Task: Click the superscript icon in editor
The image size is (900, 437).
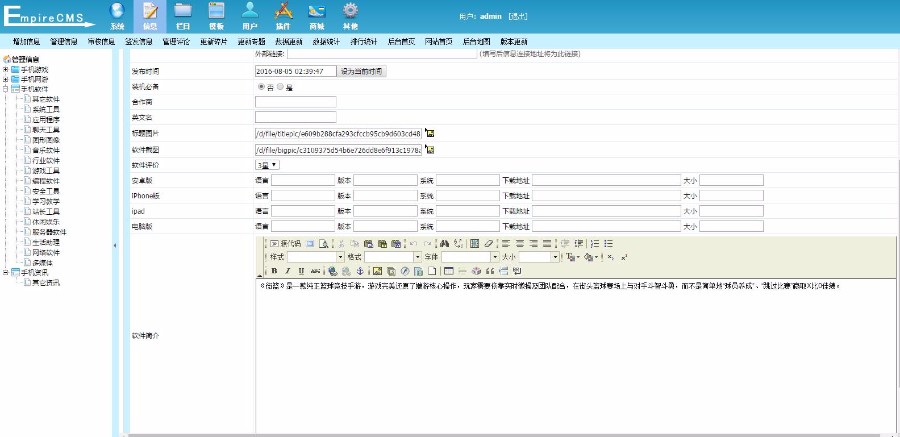Action: (x=624, y=257)
